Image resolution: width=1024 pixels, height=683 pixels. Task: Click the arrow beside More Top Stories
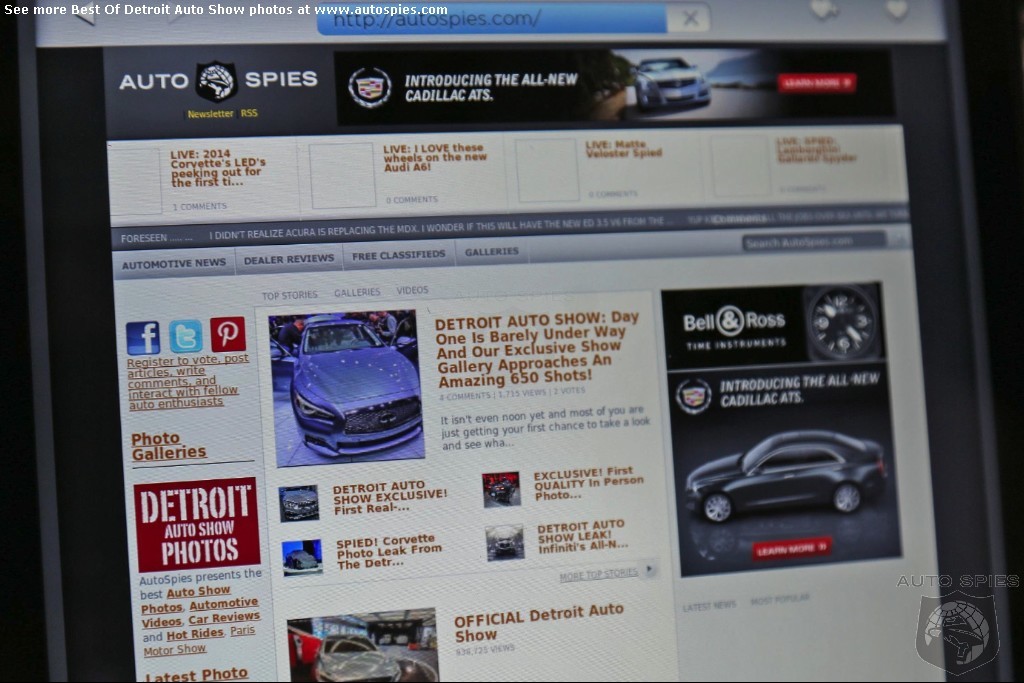(649, 569)
